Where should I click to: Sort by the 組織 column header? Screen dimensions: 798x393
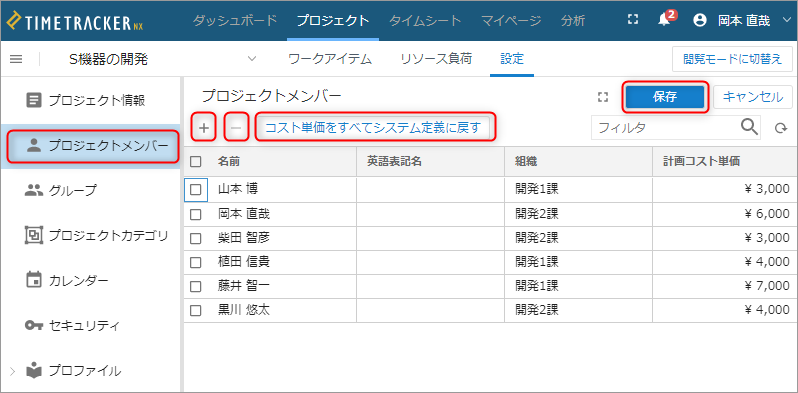[x=527, y=162]
